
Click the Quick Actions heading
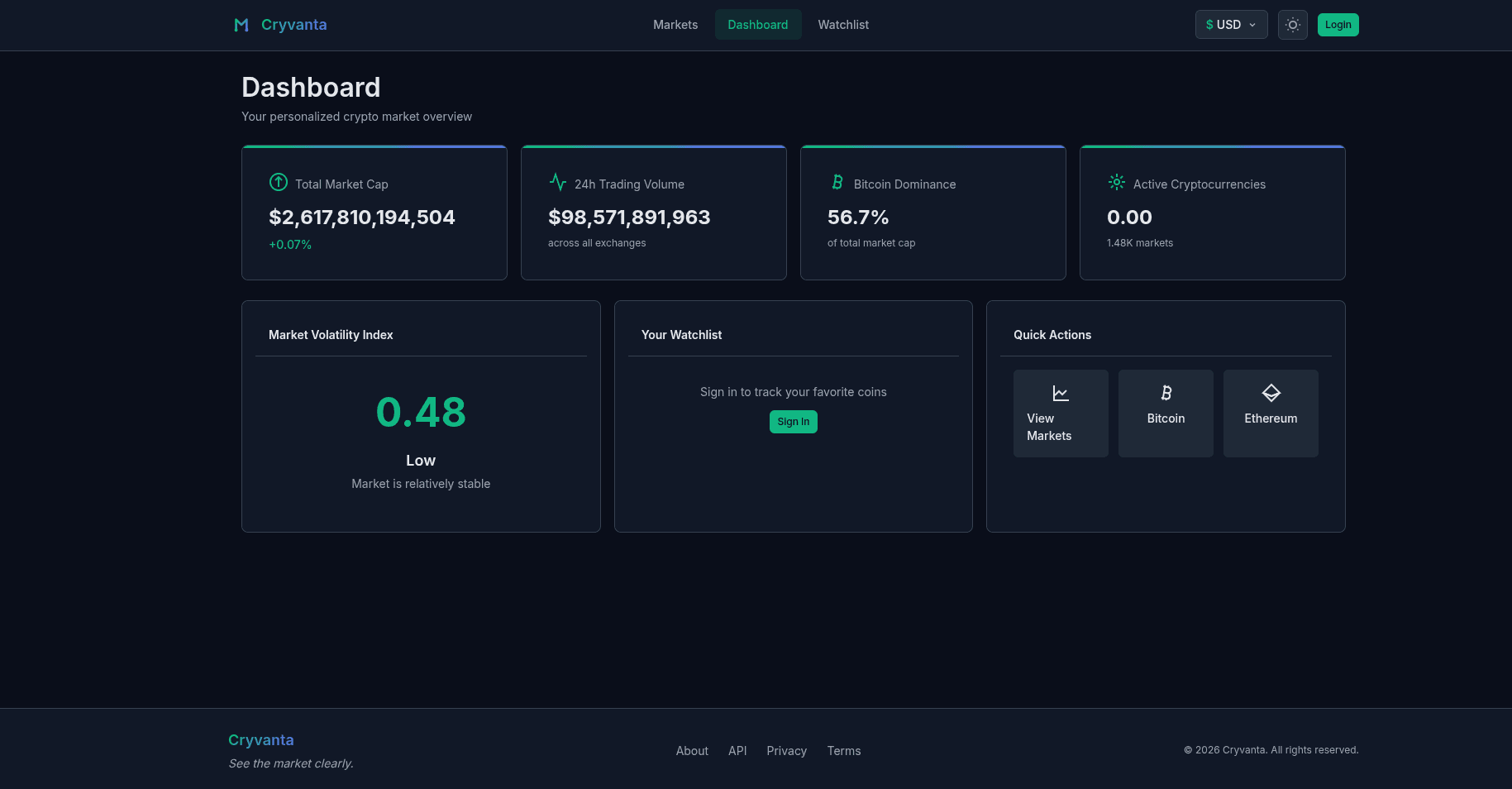(1052, 335)
